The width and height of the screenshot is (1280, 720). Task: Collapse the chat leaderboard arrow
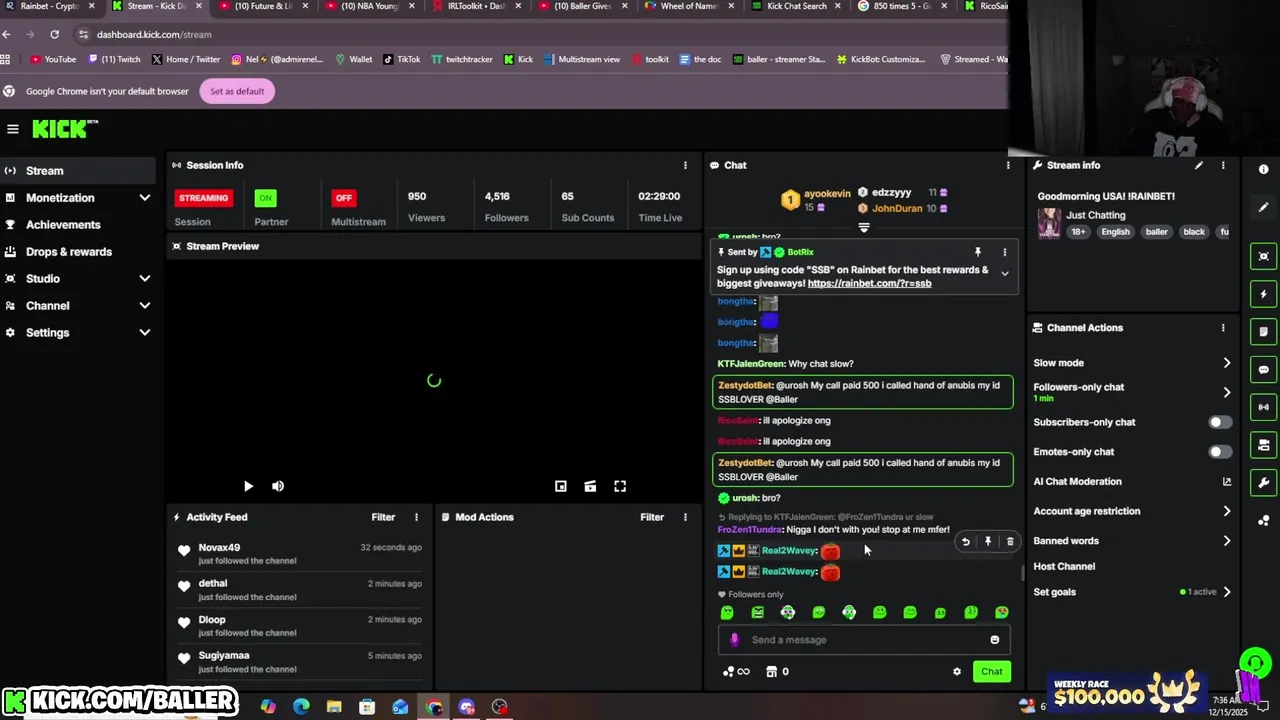coord(864,228)
